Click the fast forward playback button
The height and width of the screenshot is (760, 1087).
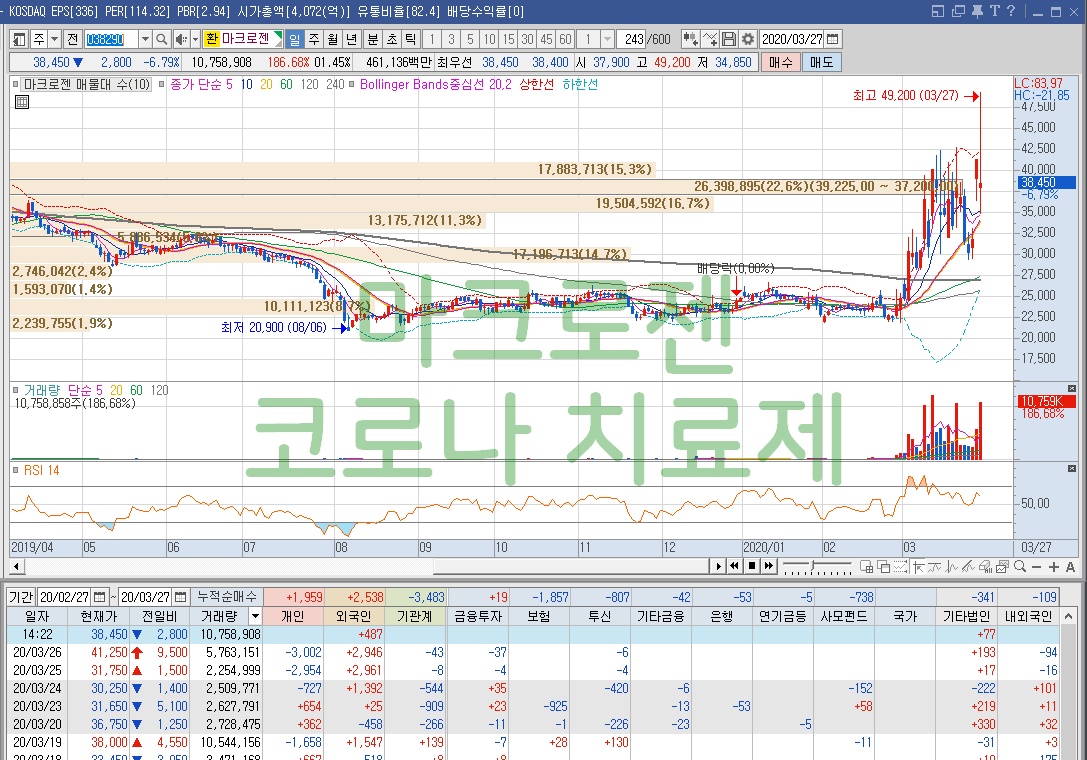click(x=768, y=566)
